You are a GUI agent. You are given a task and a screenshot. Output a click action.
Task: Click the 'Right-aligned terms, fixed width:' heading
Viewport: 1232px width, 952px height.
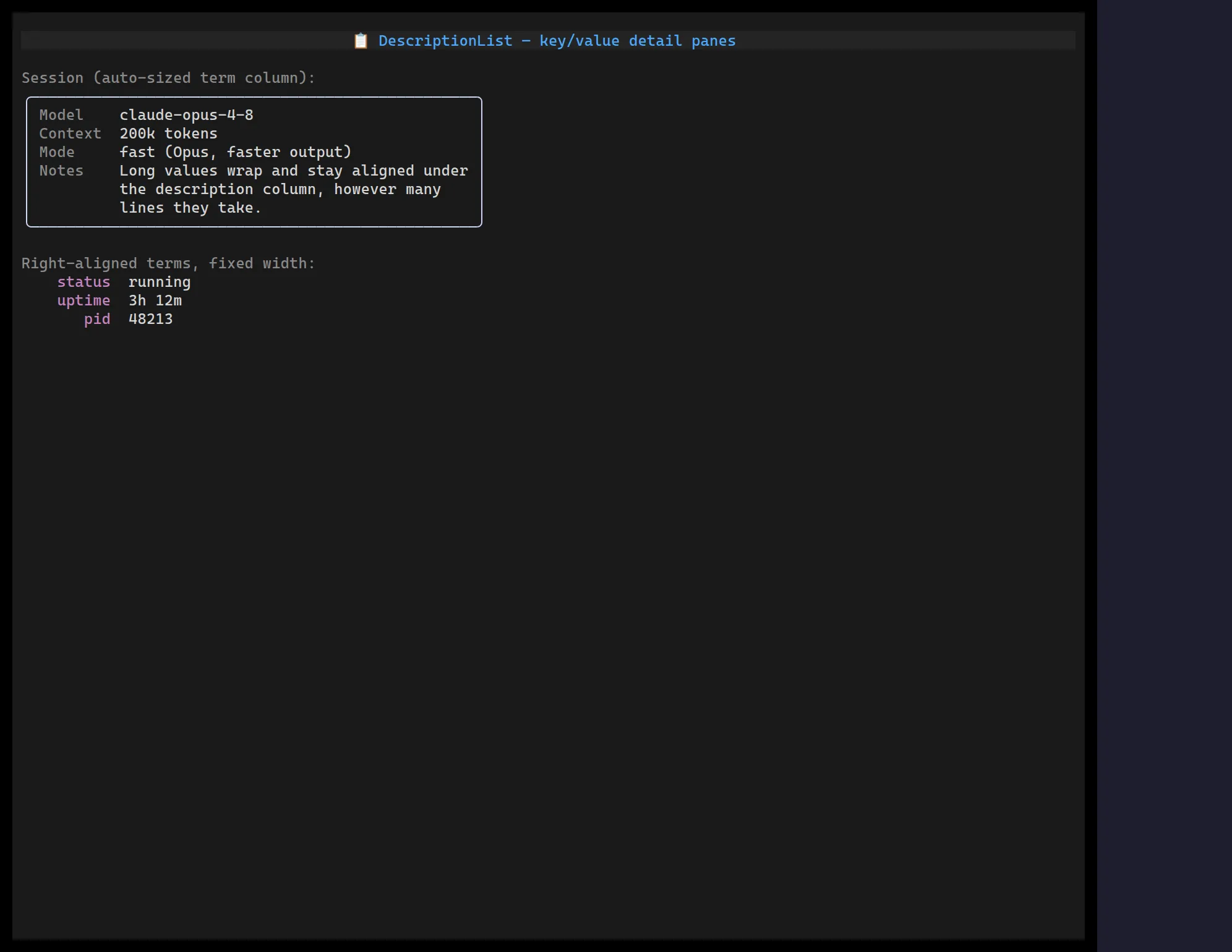click(168, 263)
